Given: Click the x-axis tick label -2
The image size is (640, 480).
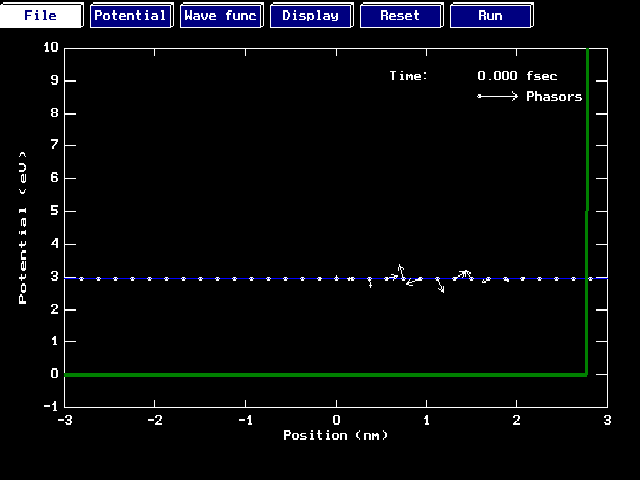Looking at the screenshot, I should (x=155, y=420).
